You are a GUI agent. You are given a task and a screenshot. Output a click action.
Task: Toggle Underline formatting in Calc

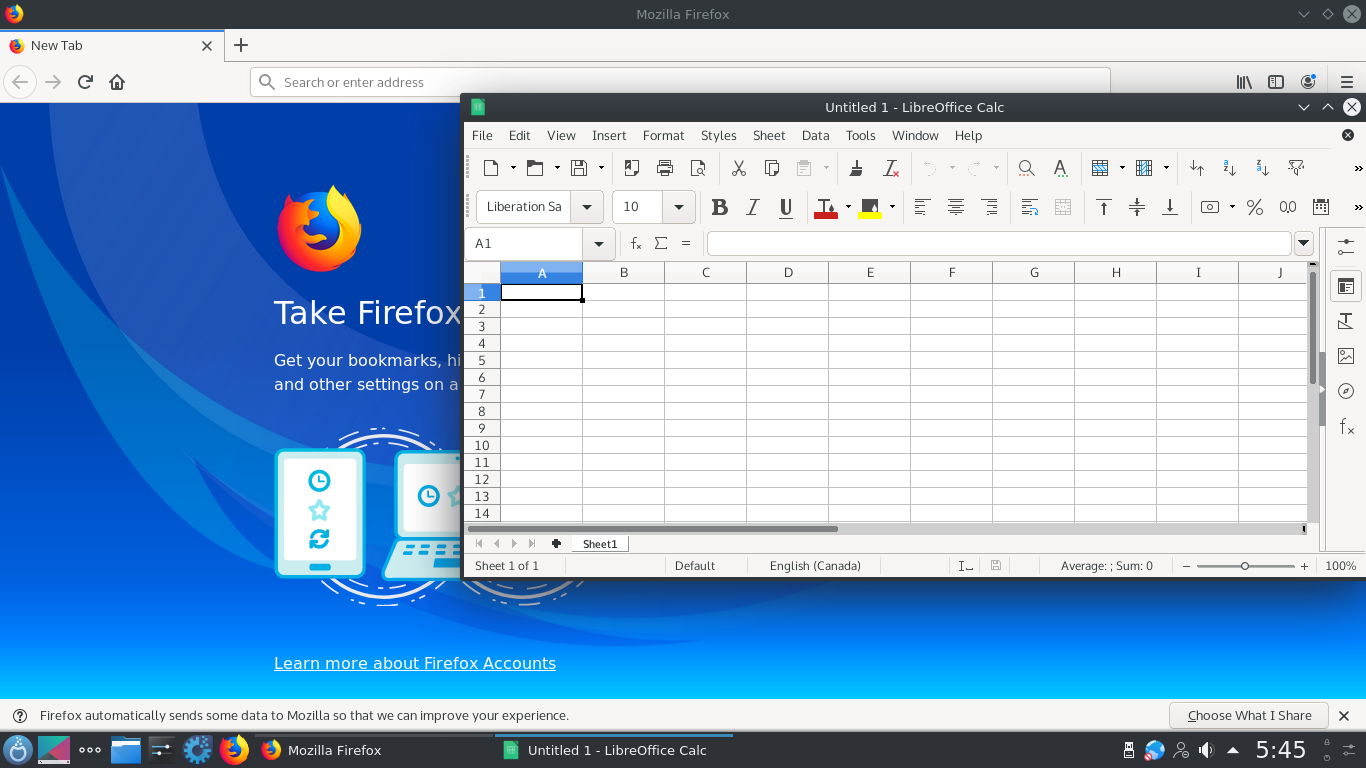point(786,207)
